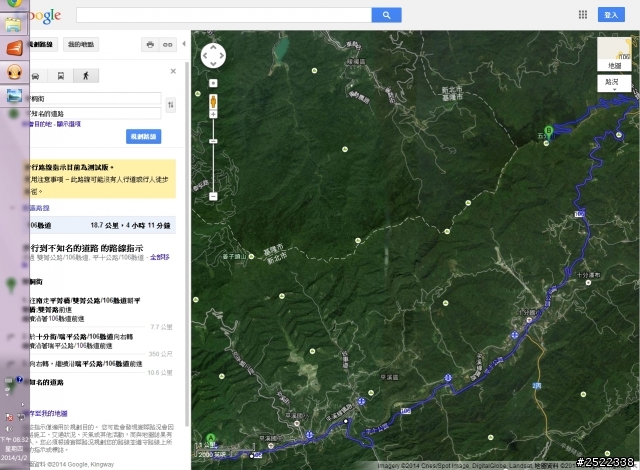The image size is (640, 470).
Task: Click zoom out minus button
Action: pyautogui.click(x=213, y=196)
